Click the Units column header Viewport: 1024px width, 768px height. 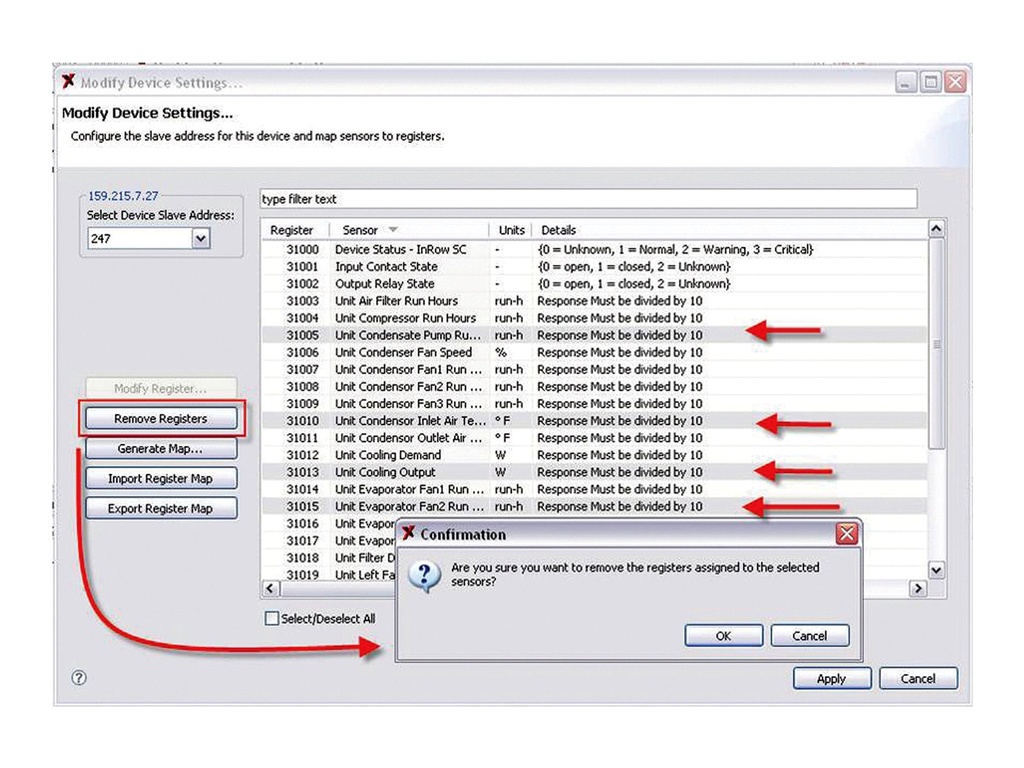[511, 230]
